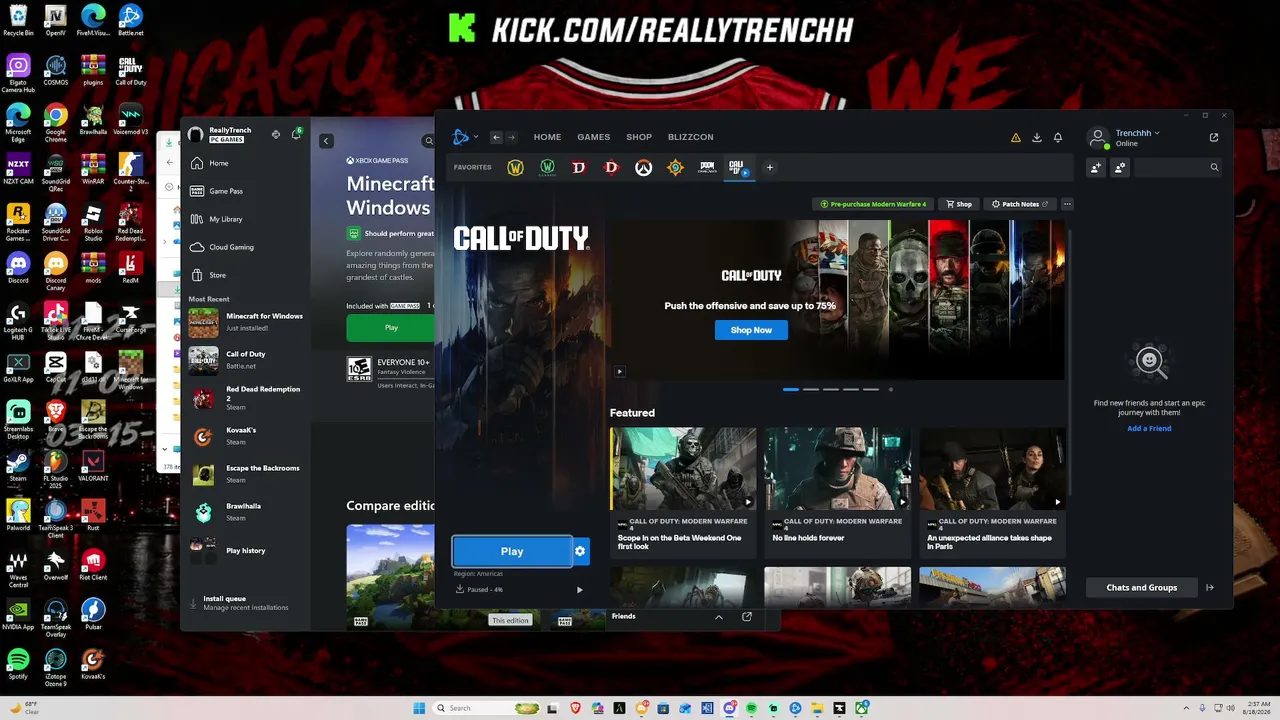
Task: Open friend management icon beside Add Friend
Action: (1119, 168)
